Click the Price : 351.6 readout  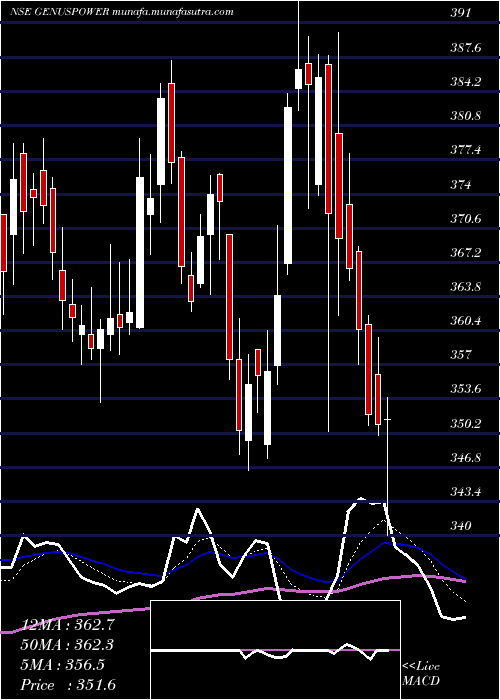coord(68,685)
